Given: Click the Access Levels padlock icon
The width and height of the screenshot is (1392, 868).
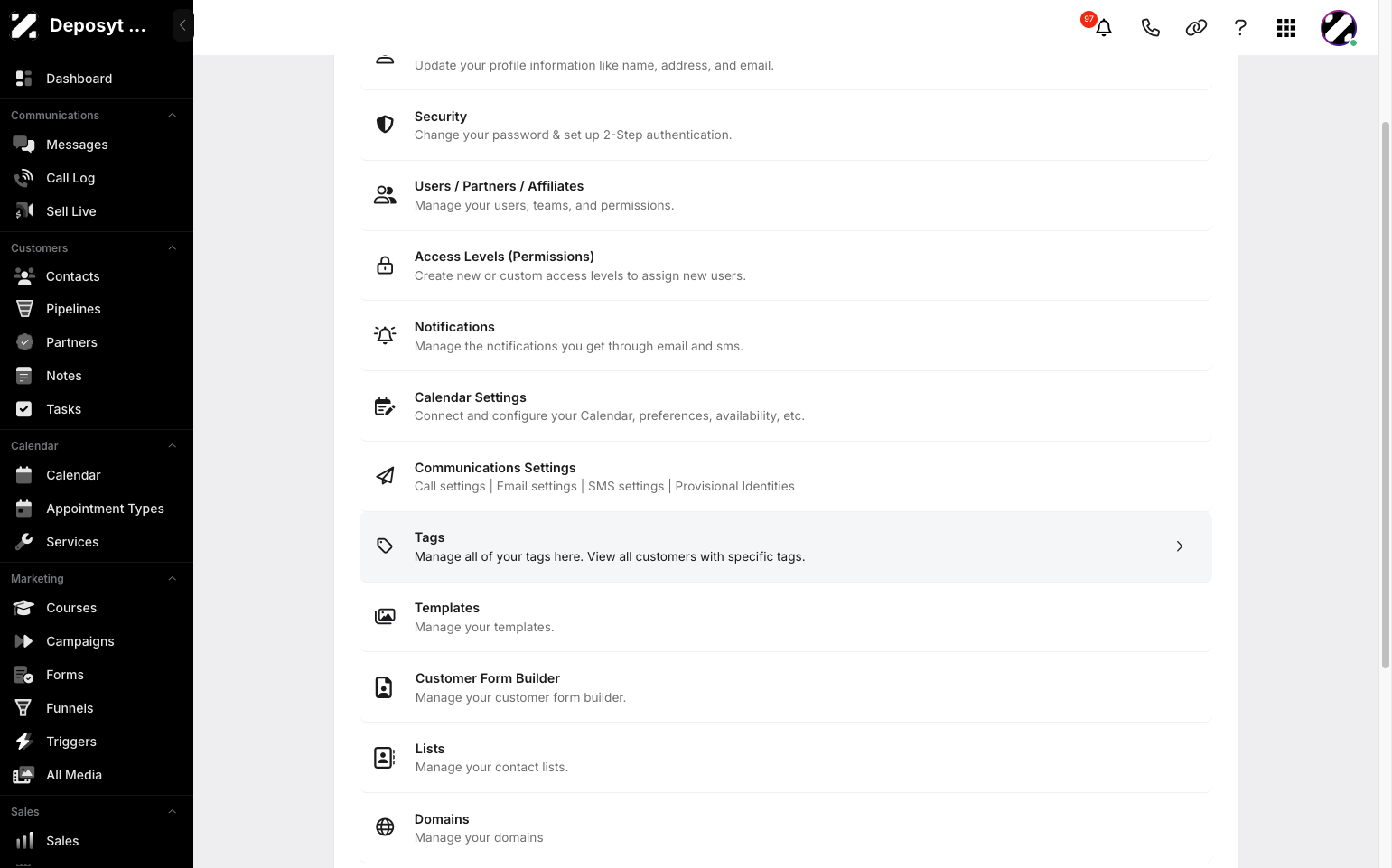Looking at the screenshot, I should click(385, 266).
